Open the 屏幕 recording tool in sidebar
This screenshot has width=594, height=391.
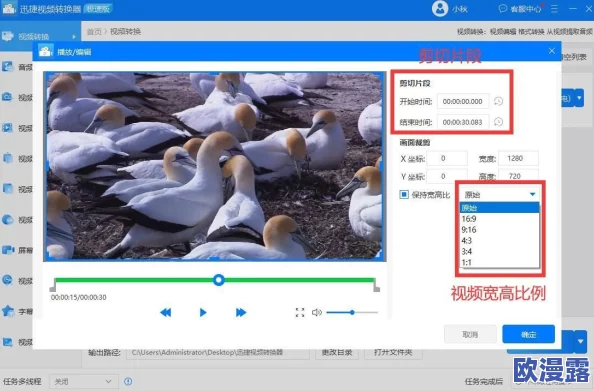[17, 250]
